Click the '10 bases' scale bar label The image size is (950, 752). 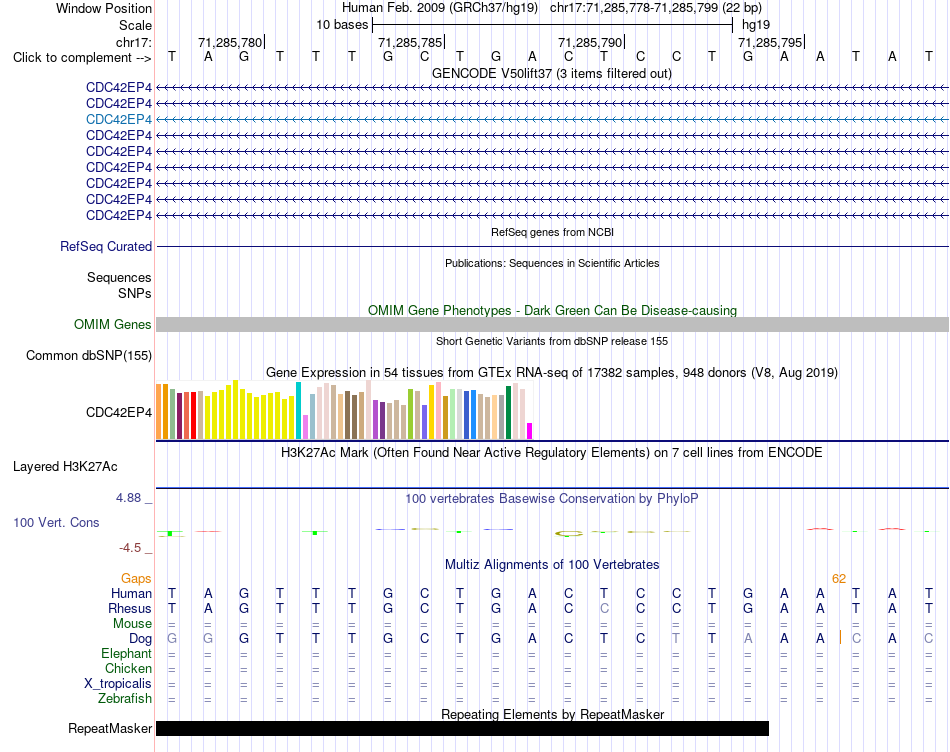(342, 25)
